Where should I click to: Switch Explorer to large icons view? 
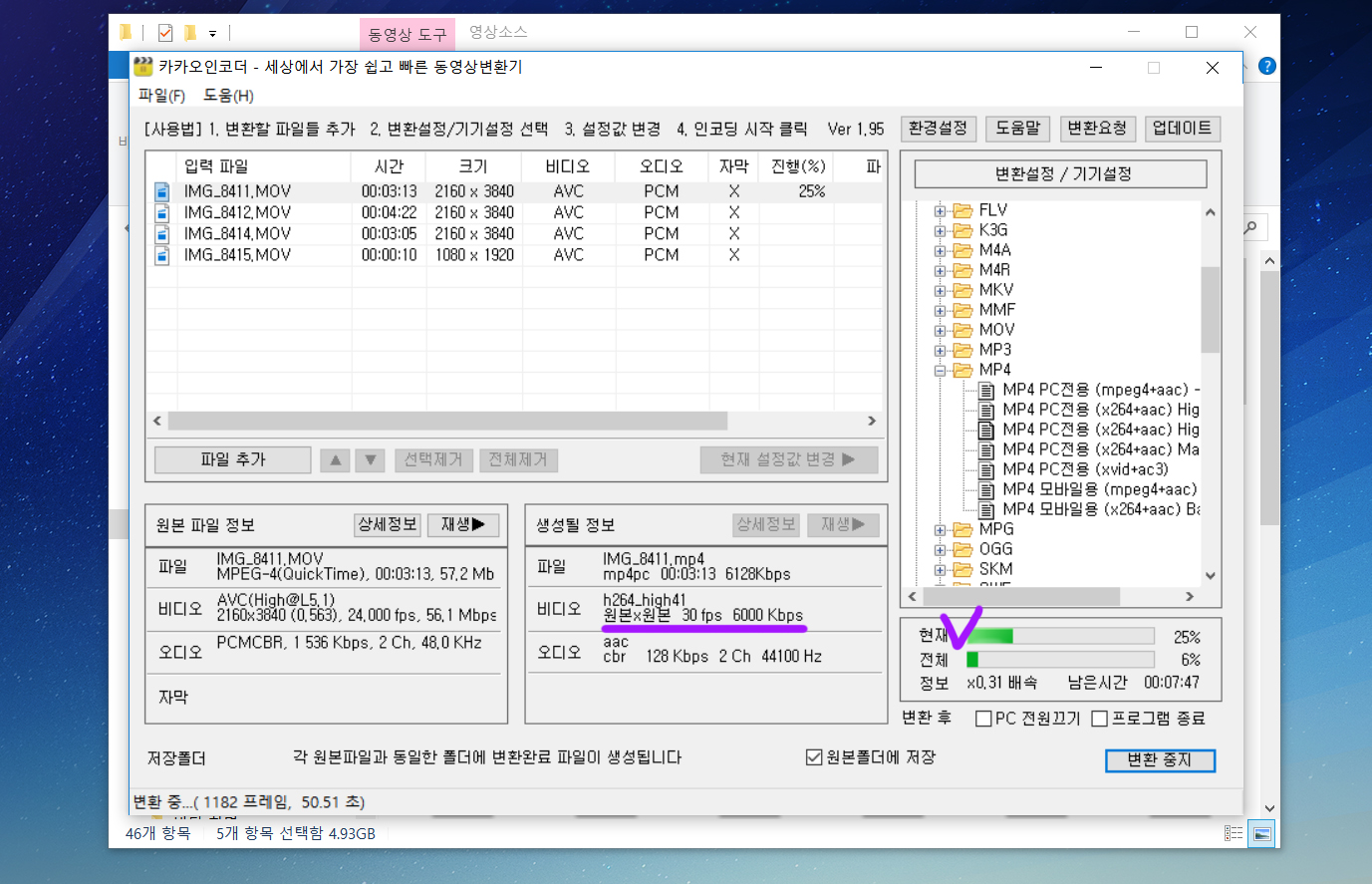click(x=1262, y=833)
